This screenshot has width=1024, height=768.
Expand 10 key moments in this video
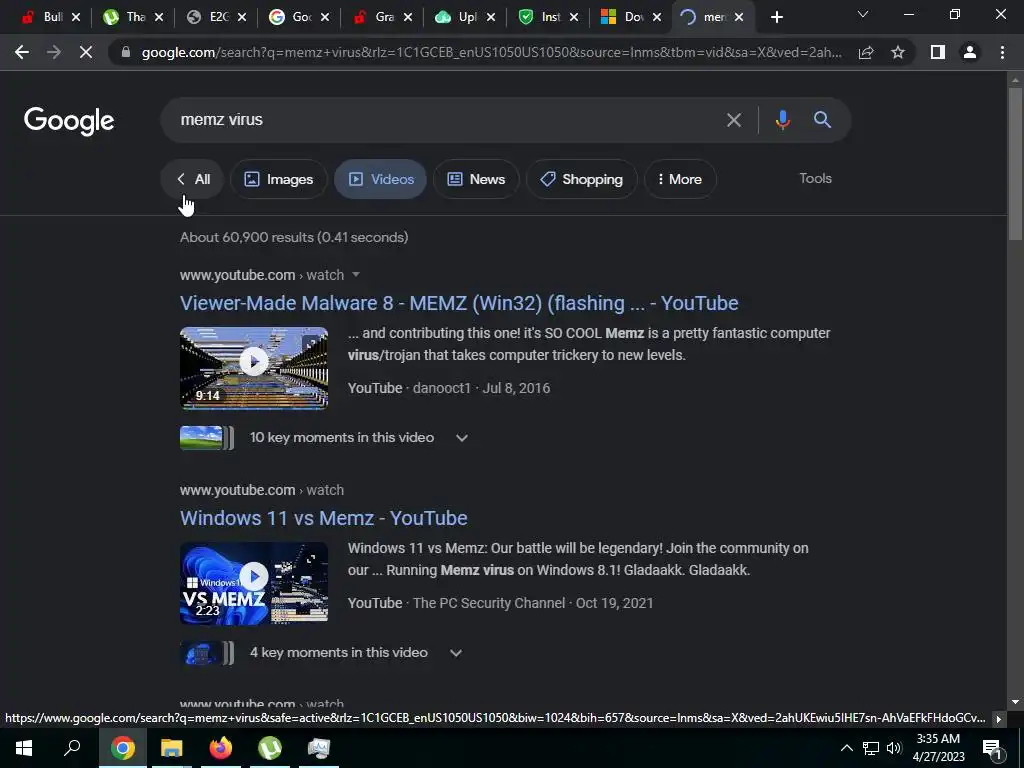462,438
